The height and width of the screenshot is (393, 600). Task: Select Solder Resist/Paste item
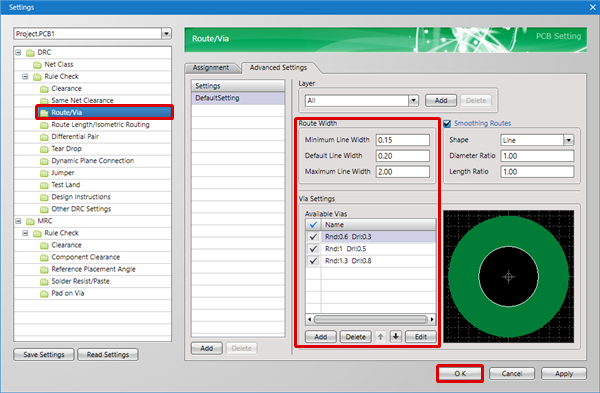click(x=80, y=281)
